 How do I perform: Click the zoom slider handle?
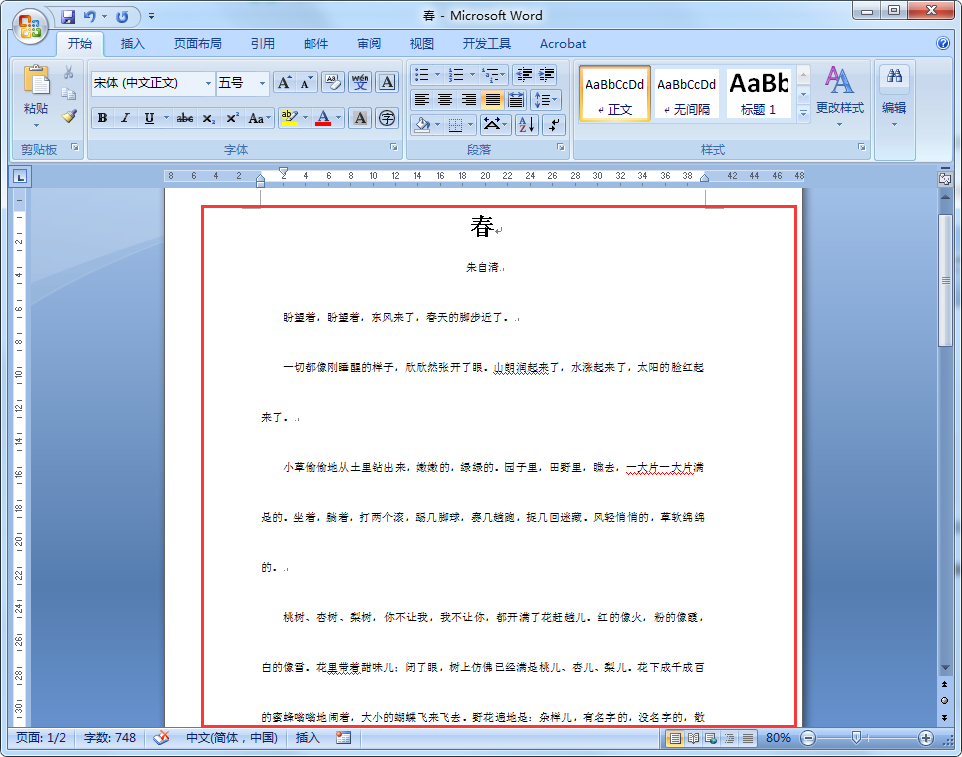point(856,737)
